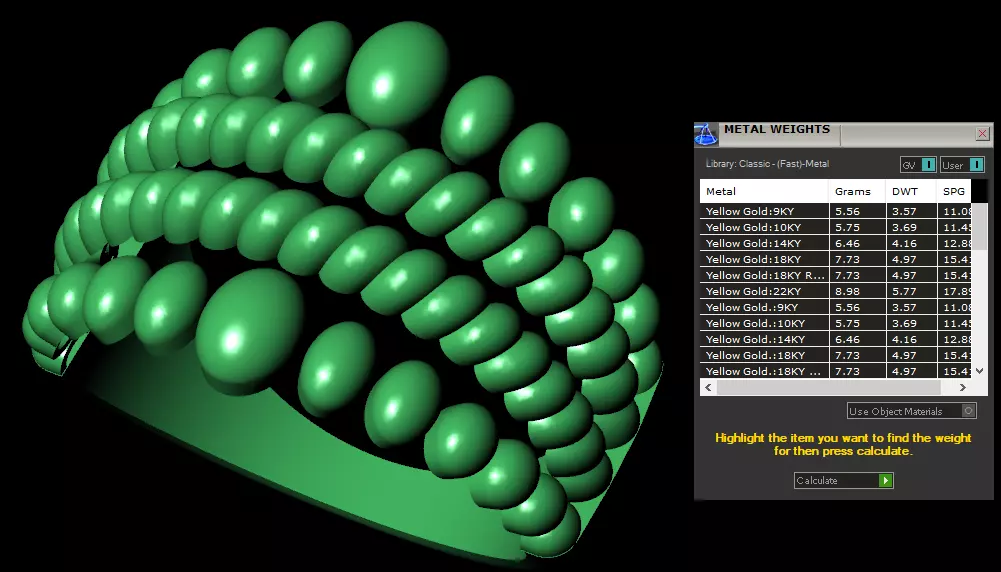
Task: Select the Yellow Gold.:9KY row
Action: 835,307
